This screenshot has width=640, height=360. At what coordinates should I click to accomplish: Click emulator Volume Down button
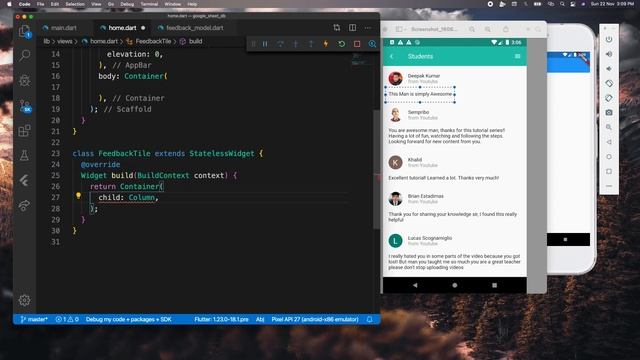[x=609, y=69]
